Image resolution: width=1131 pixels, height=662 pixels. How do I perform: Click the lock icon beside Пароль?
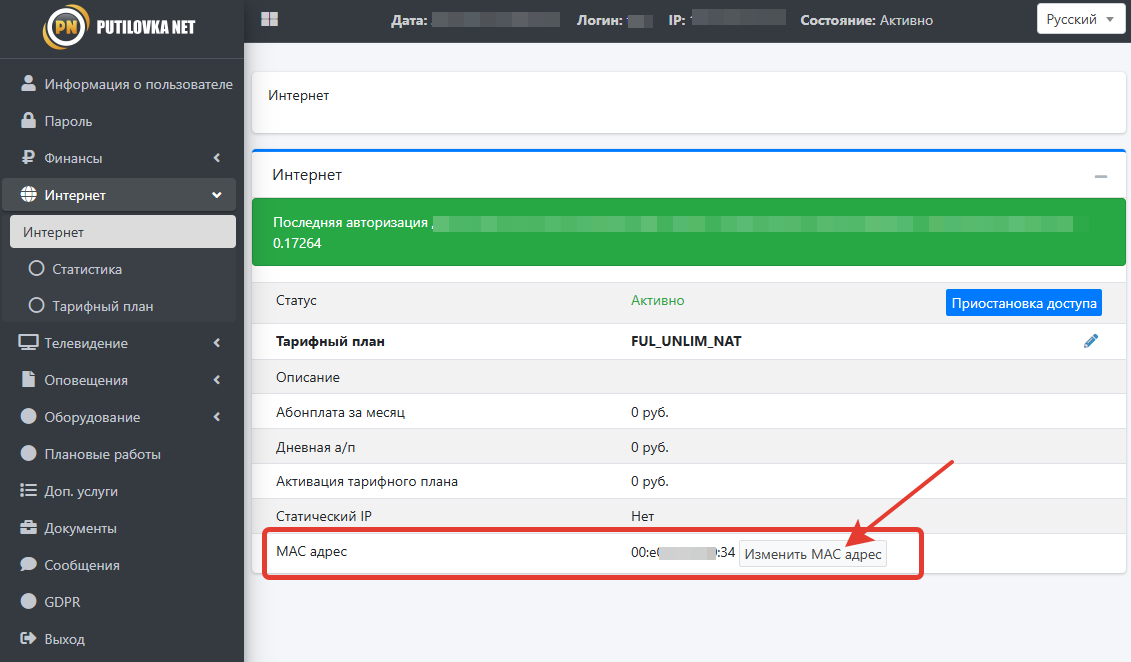pos(28,120)
